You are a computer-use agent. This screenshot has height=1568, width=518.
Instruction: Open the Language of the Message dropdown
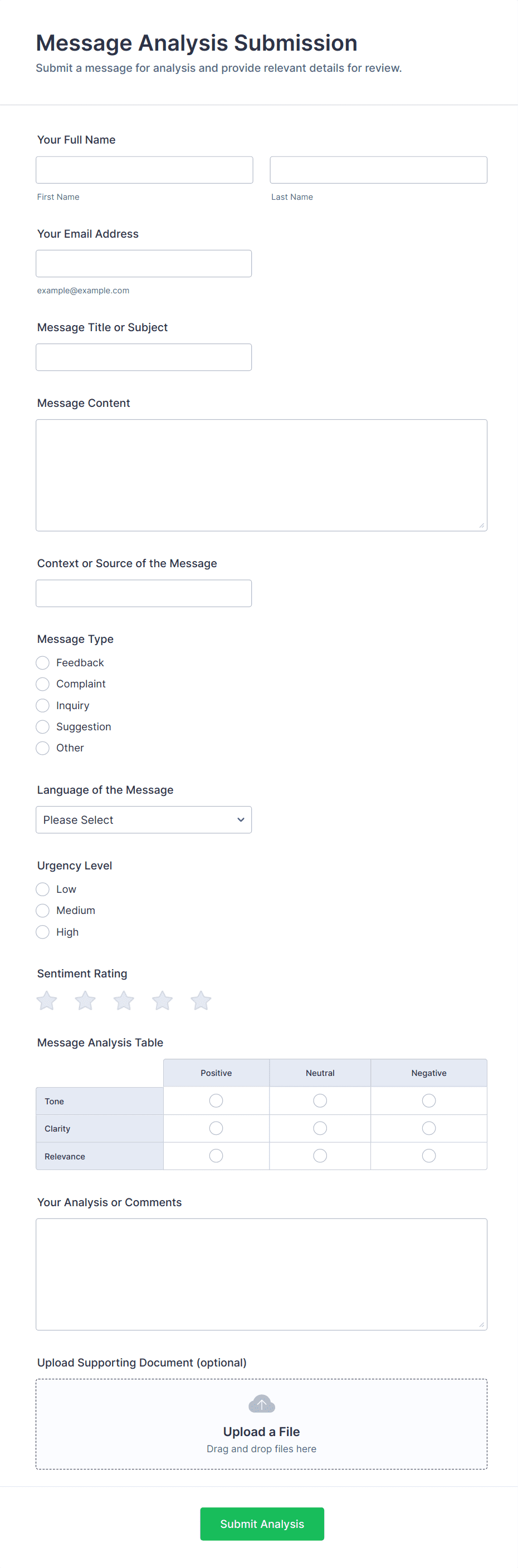144,819
